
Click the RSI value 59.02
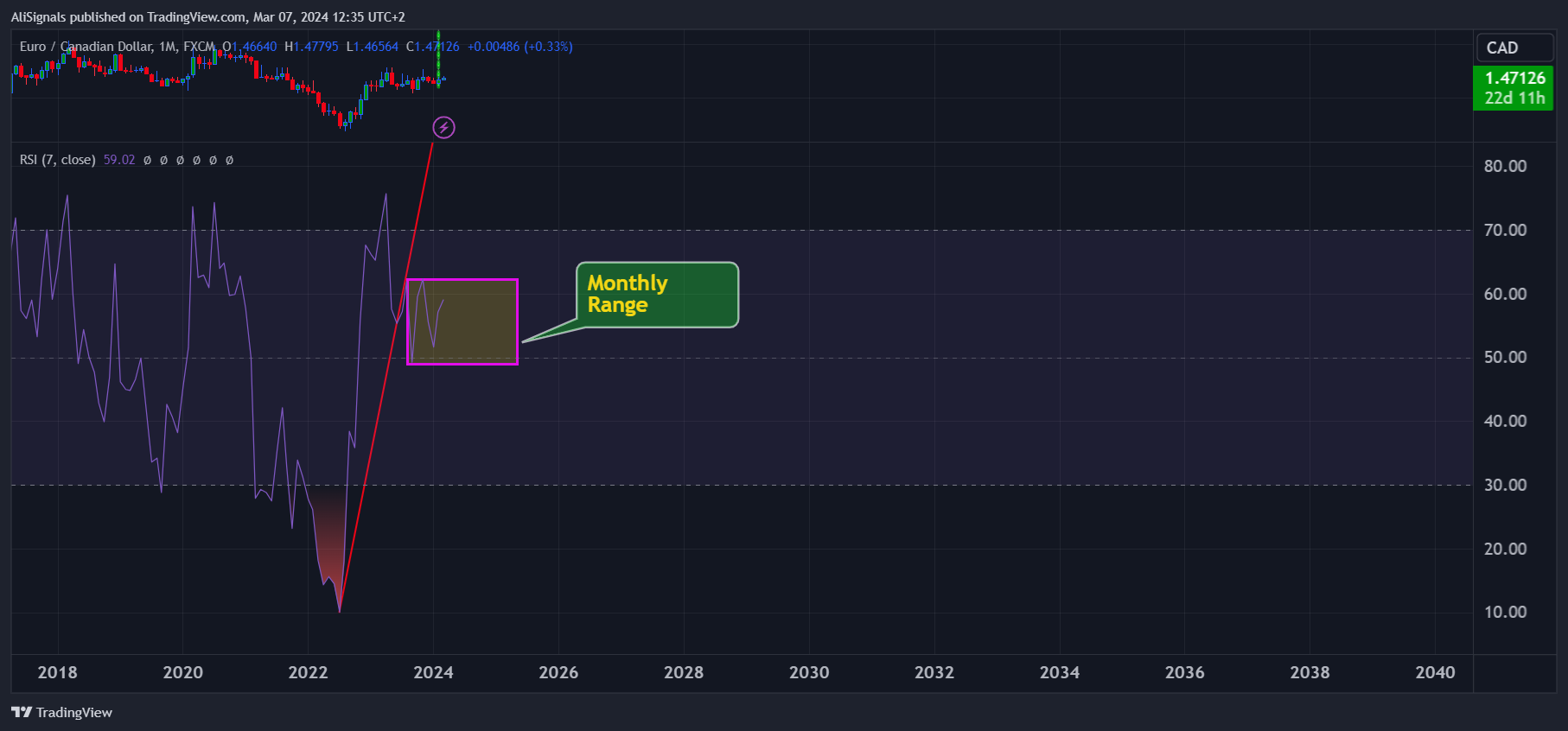119,160
